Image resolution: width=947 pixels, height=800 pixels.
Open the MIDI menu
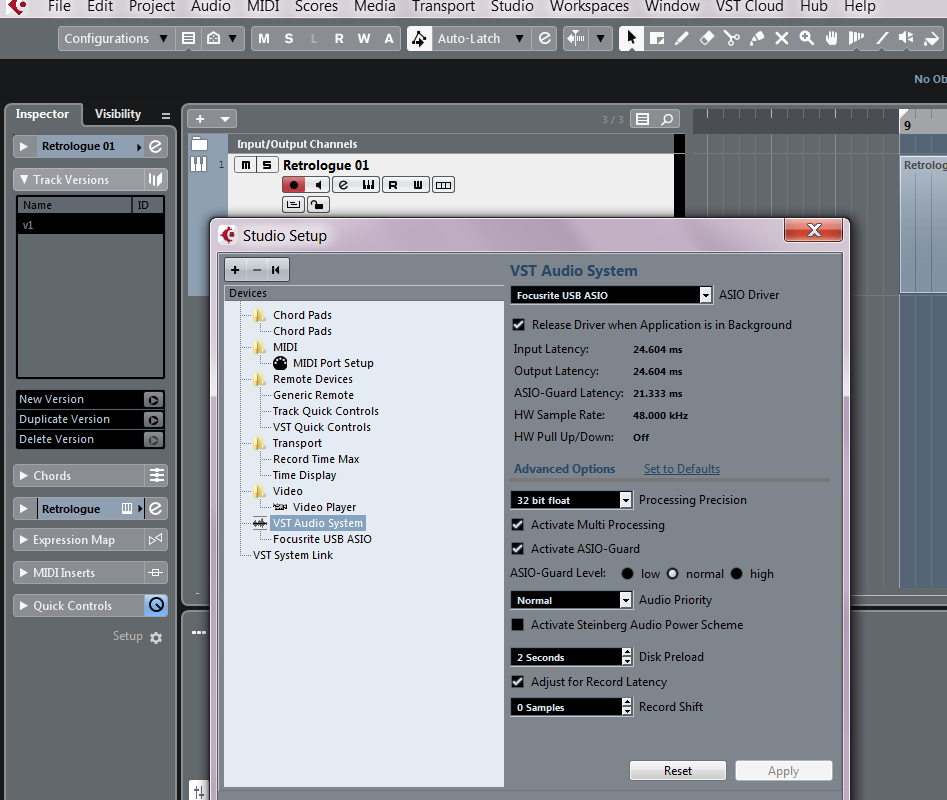pos(263,7)
